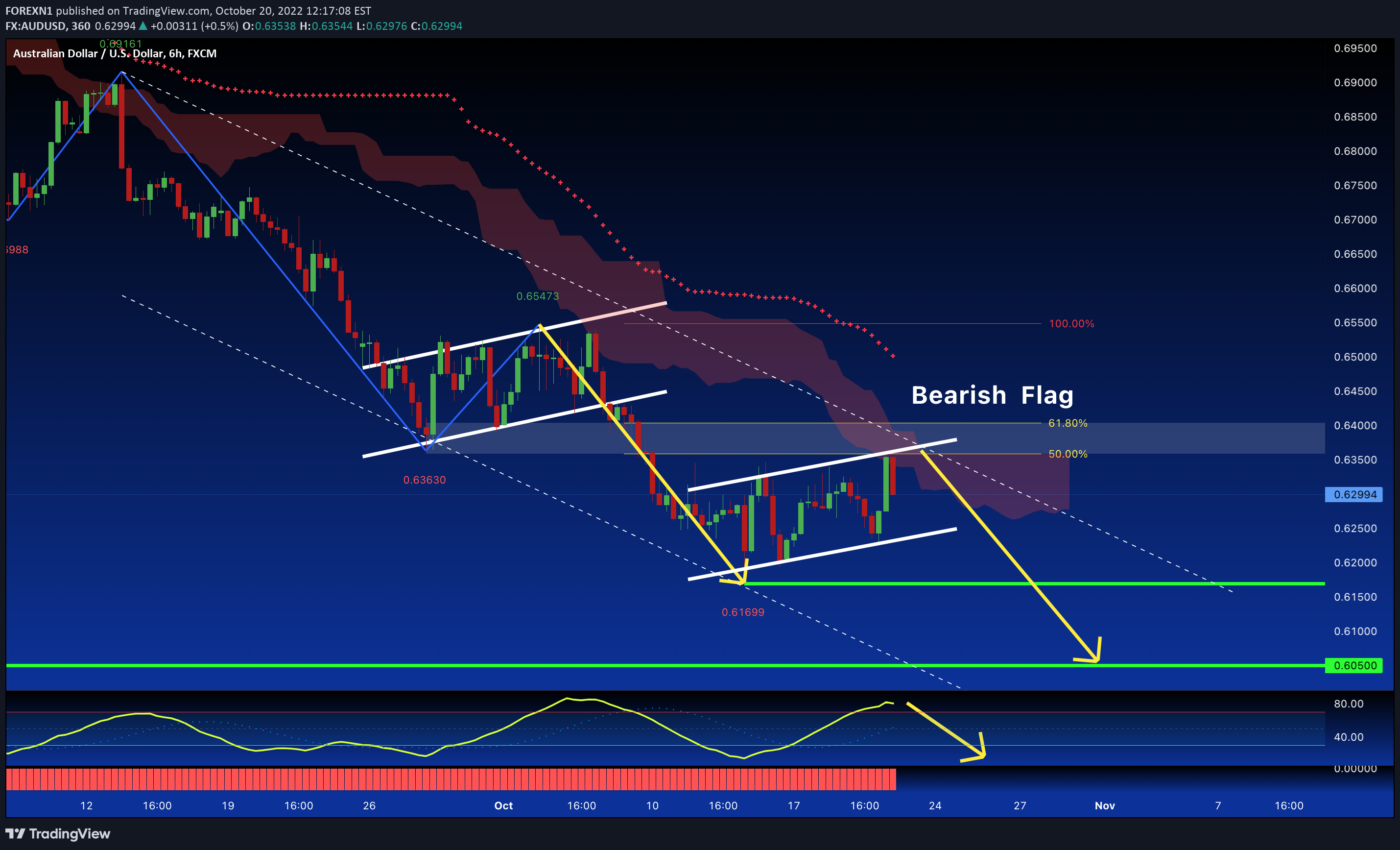1400x850 pixels.
Task: Click the 0.66500 price axis label
Action: (x=1355, y=254)
